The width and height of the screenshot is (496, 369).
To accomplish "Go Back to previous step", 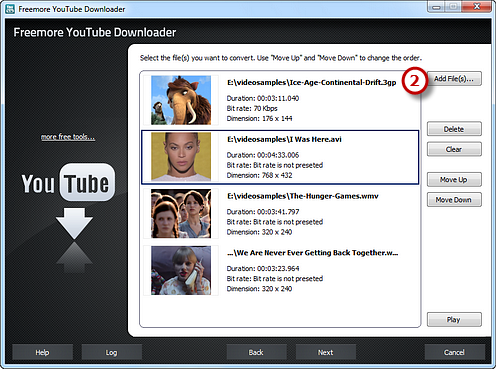I will pos(256,352).
